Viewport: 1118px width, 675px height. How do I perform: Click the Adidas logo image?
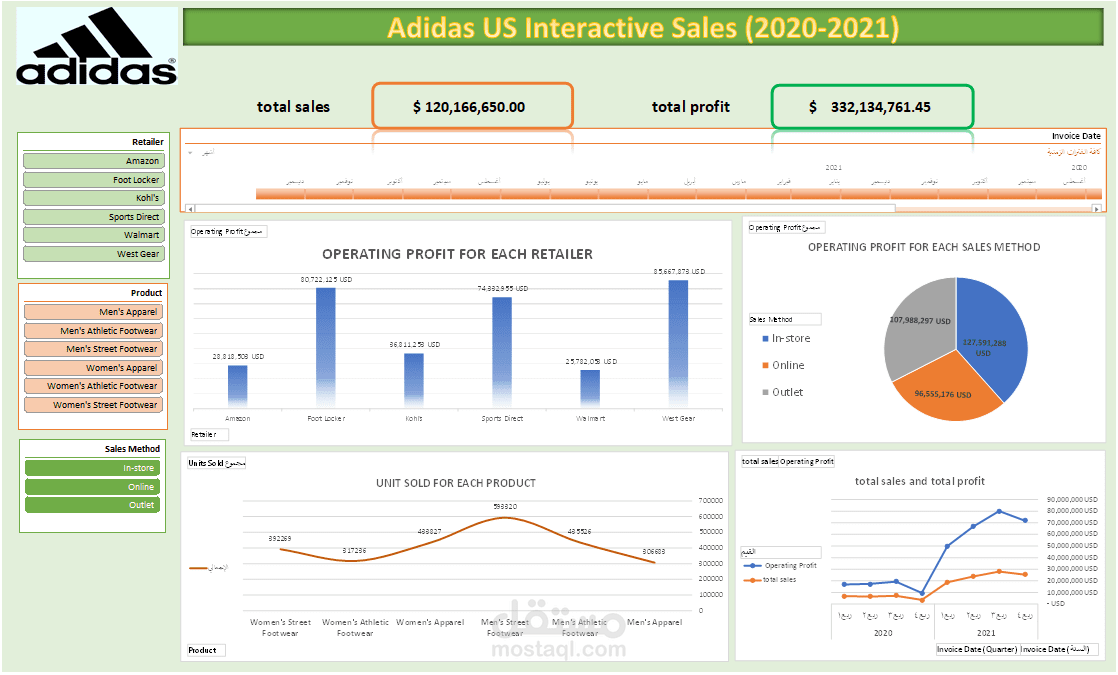(97, 46)
